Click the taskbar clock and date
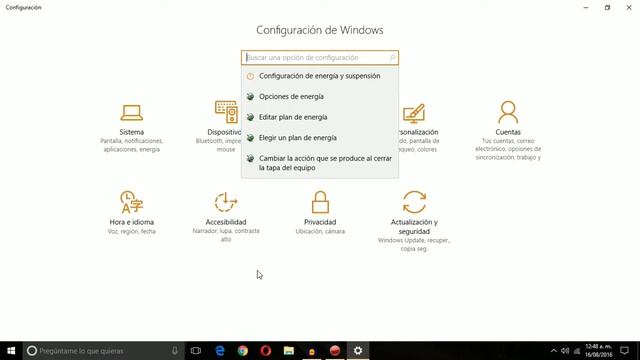This screenshot has height=360, width=640. pos(599,351)
